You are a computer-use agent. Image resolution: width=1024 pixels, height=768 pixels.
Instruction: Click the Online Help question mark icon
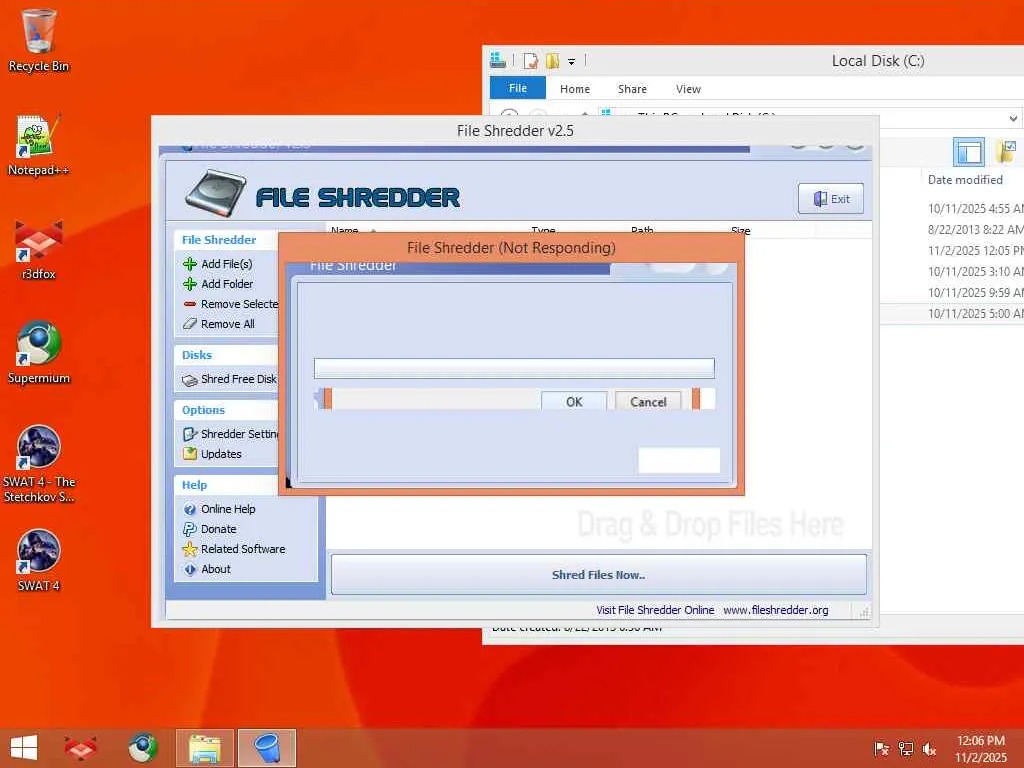pyautogui.click(x=189, y=509)
